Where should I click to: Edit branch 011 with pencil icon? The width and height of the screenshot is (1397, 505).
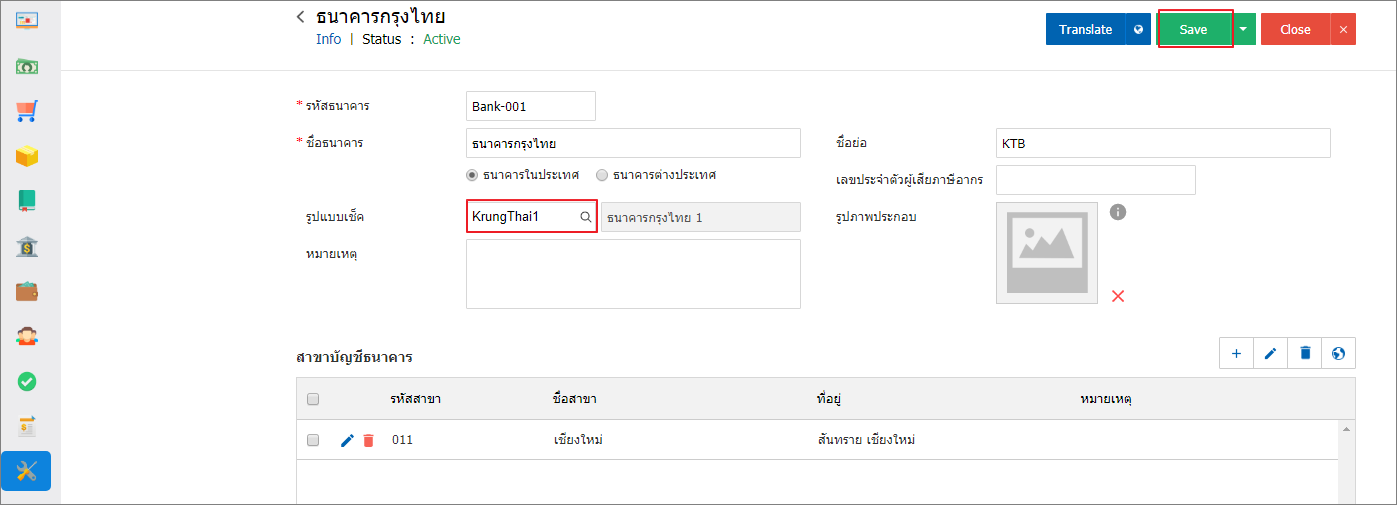pos(347,440)
